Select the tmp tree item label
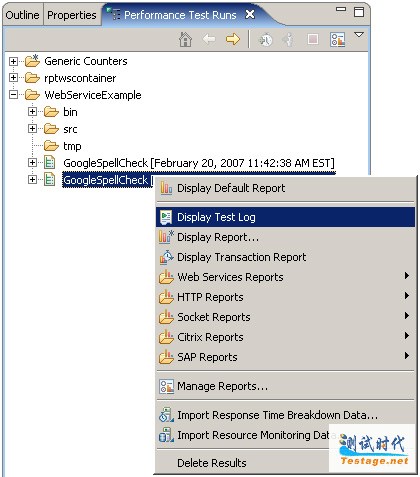 click(x=72, y=146)
